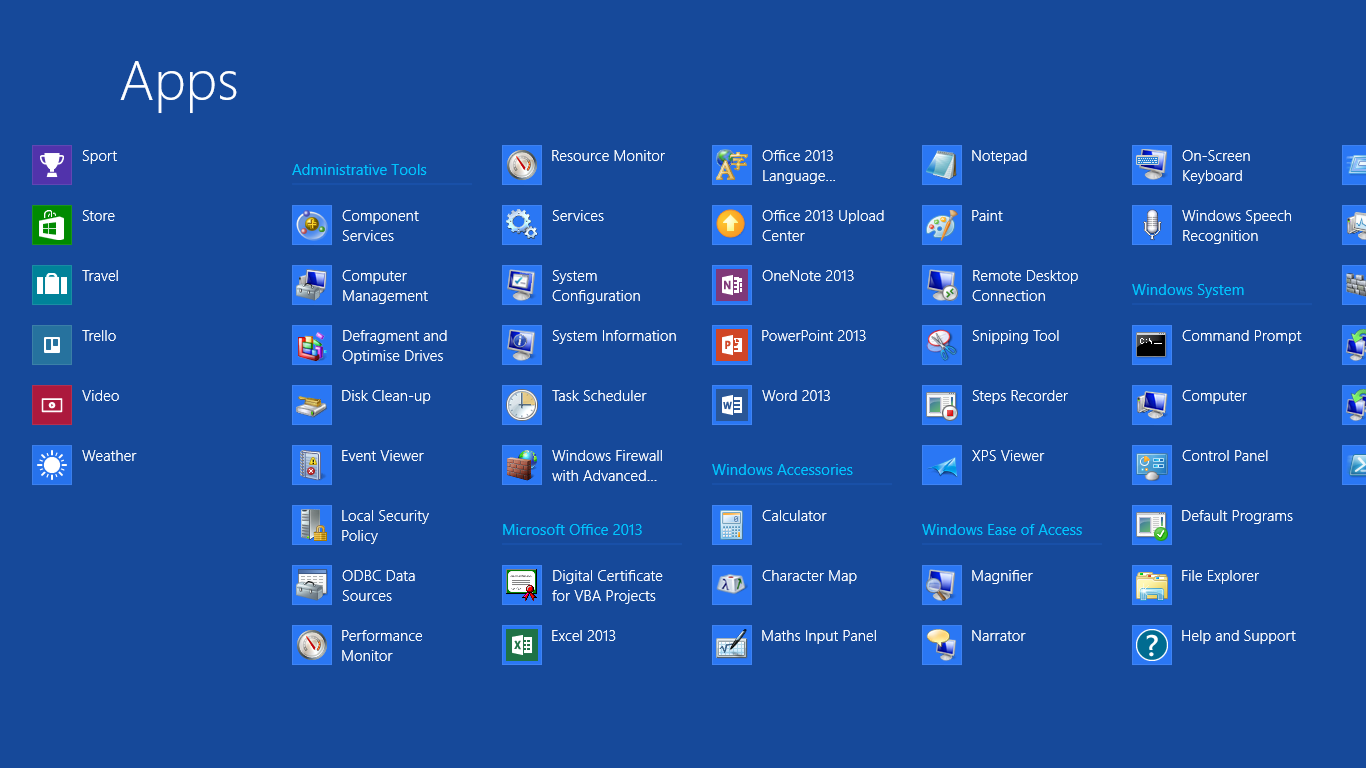Launch ODBC Data Sources icon

coord(312,585)
